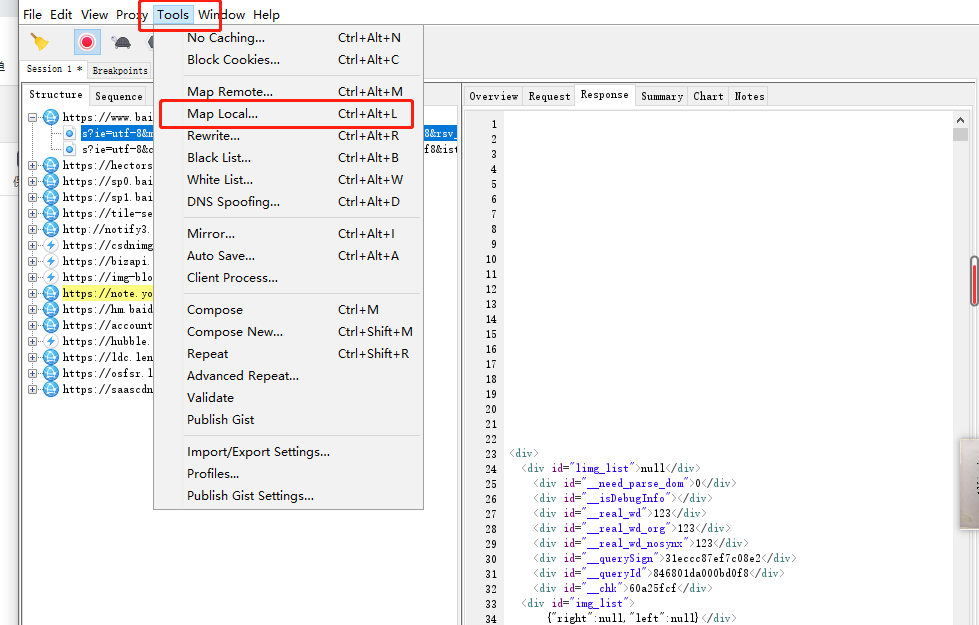Click globe icon of https://osfsr host

coord(51,373)
